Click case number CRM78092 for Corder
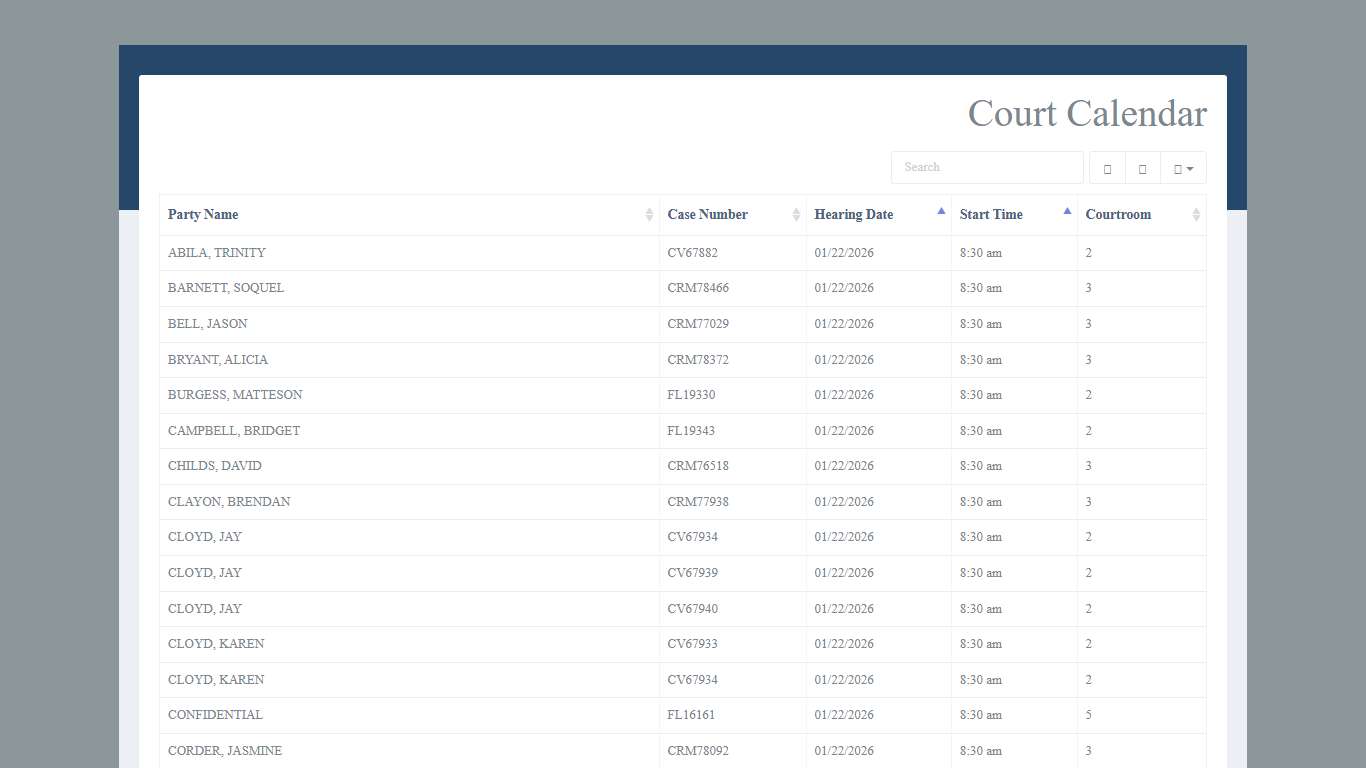This screenshot has height=768, width=1366. pyautogui.click(x=698, y=751)
